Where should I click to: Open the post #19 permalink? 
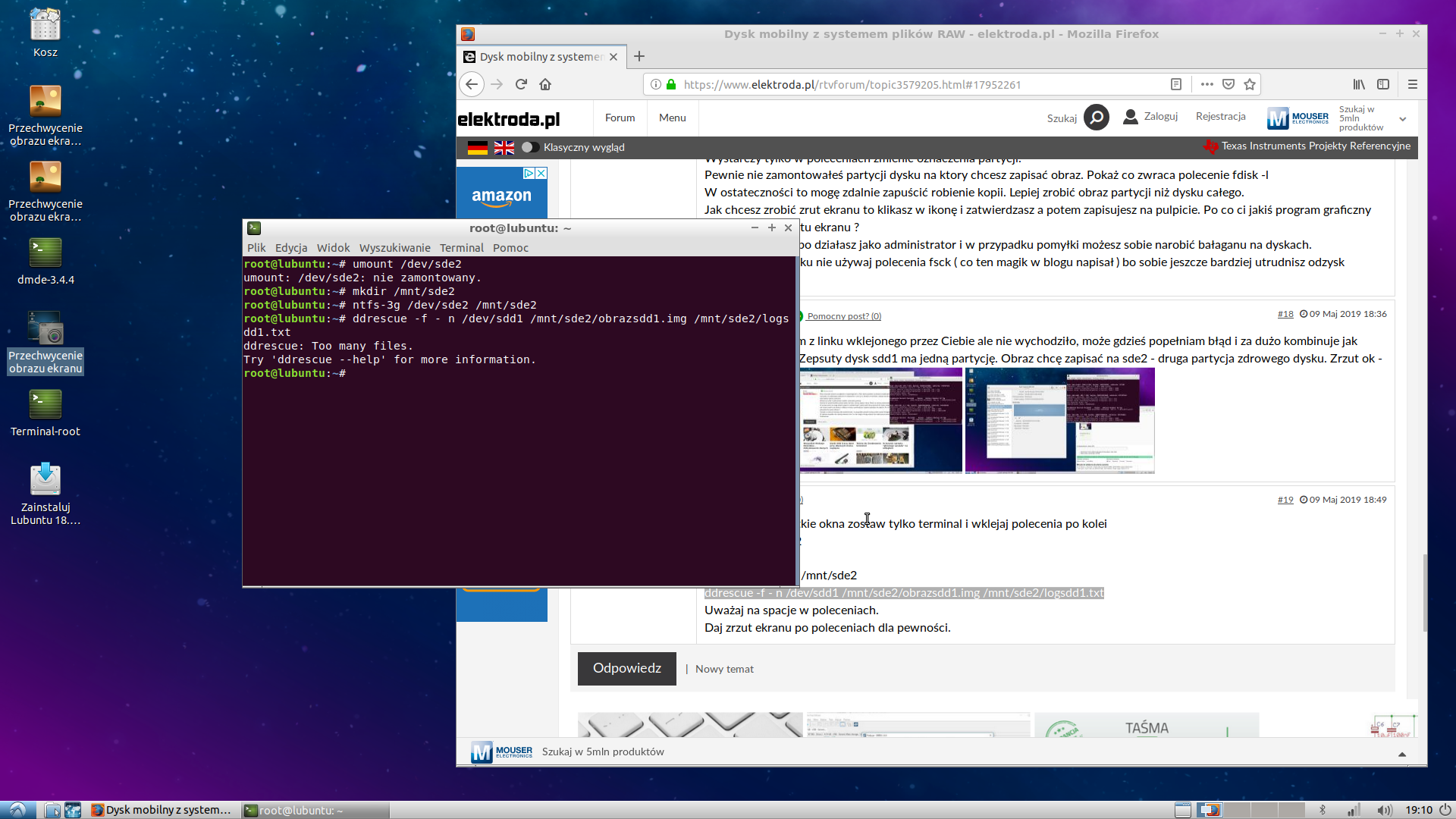(1285, 500)
